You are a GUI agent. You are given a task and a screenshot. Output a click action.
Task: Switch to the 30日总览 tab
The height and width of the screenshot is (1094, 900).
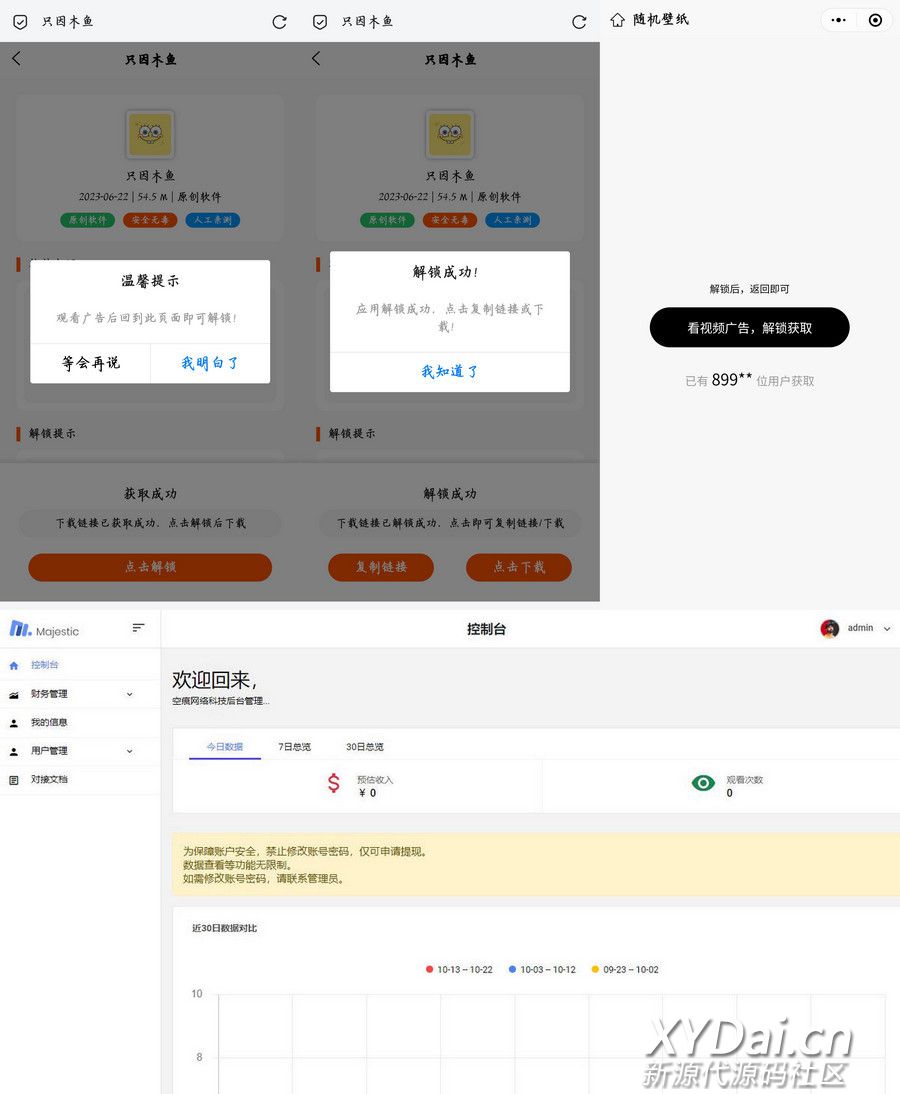pyautogui.click(x=364, y=747)
